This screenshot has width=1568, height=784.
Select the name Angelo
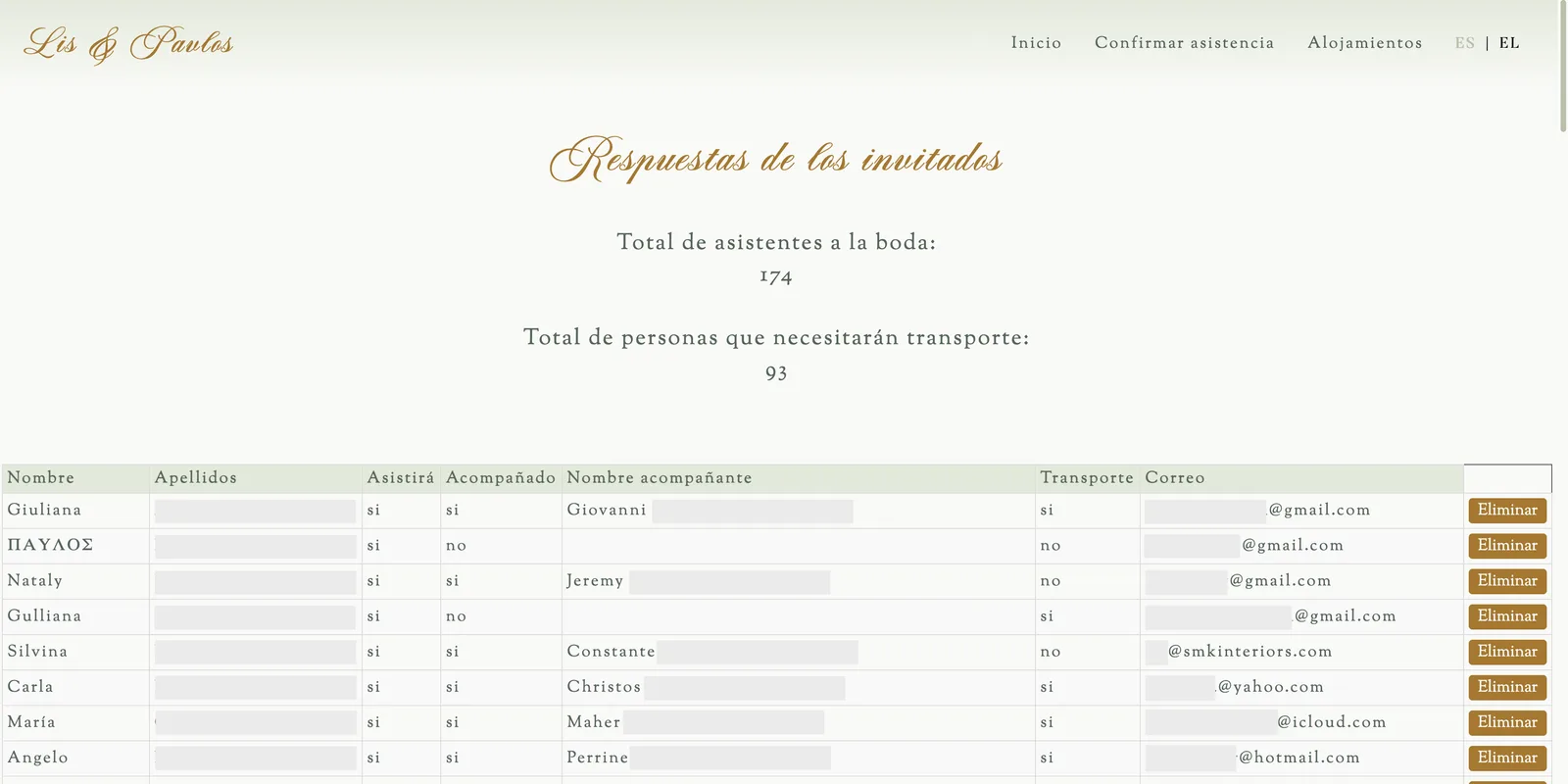[38, 758]
